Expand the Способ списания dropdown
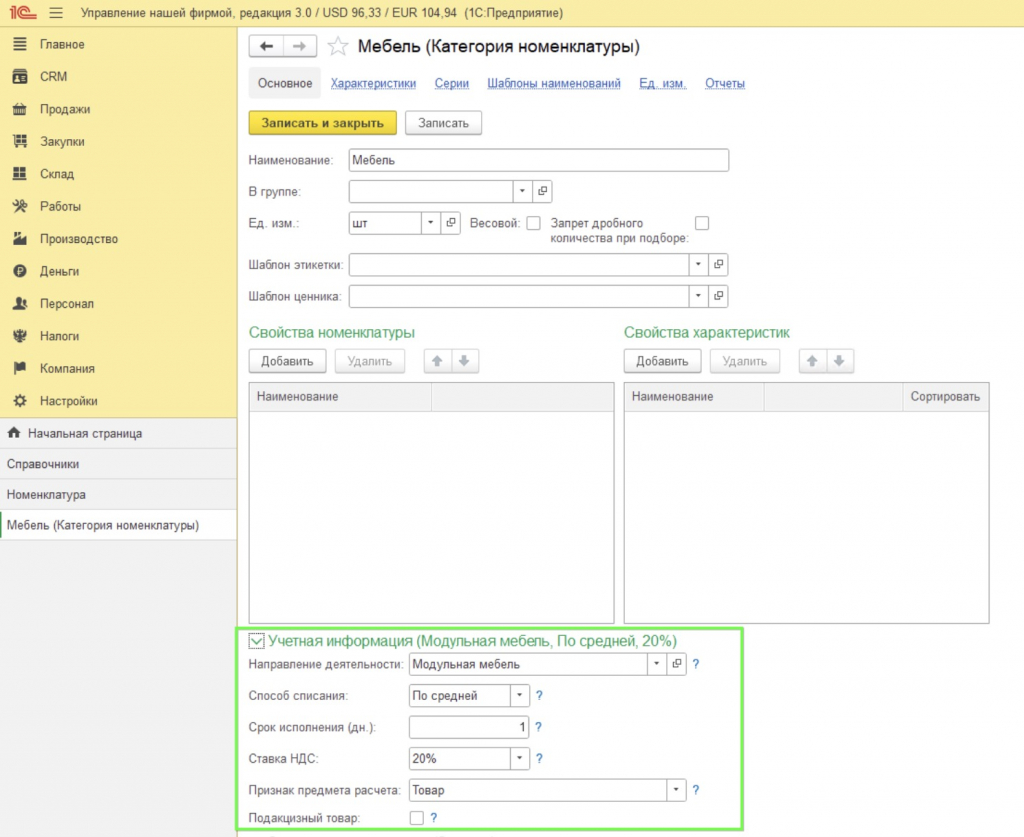The height and width of the screenshot is (837, 1024). (x=519, y=695)
